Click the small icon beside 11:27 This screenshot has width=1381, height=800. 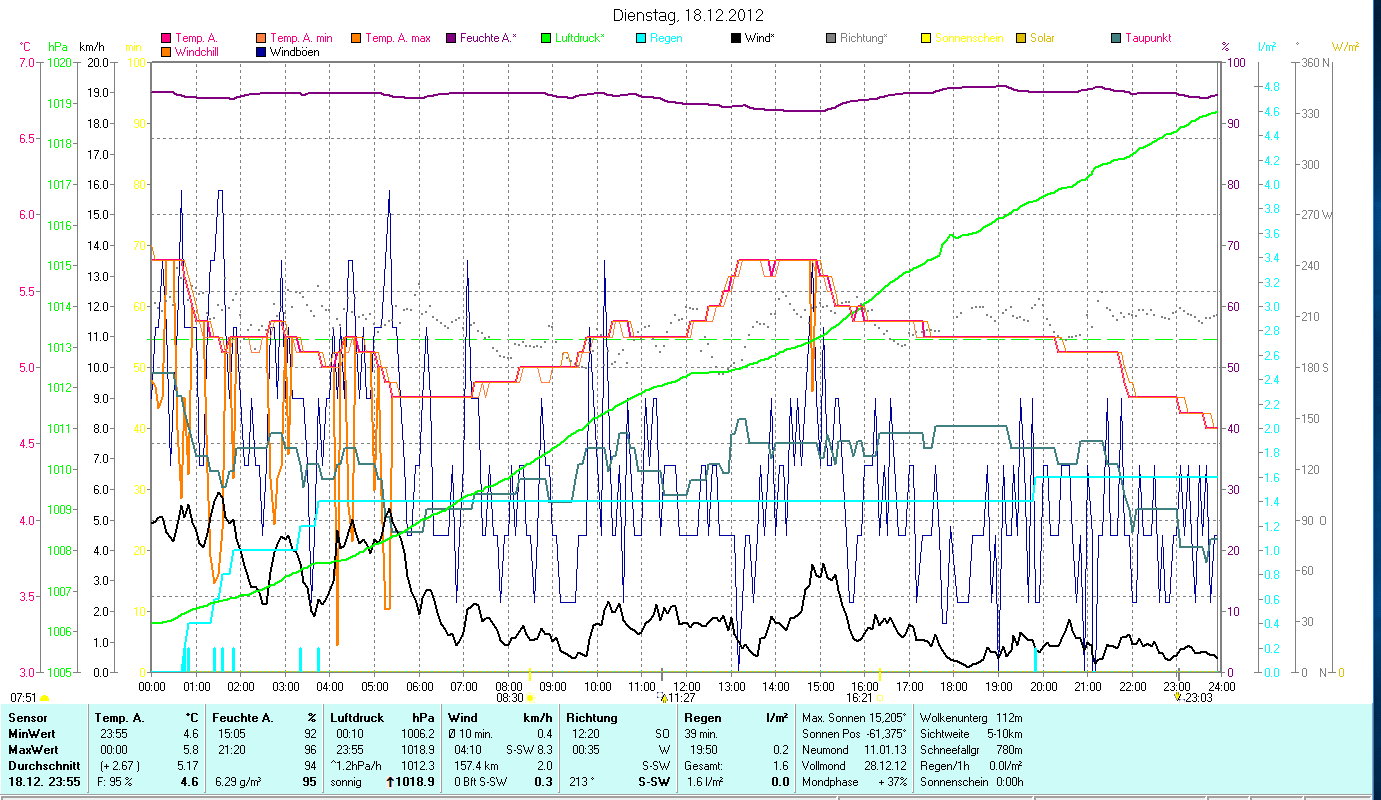[663, 697]
